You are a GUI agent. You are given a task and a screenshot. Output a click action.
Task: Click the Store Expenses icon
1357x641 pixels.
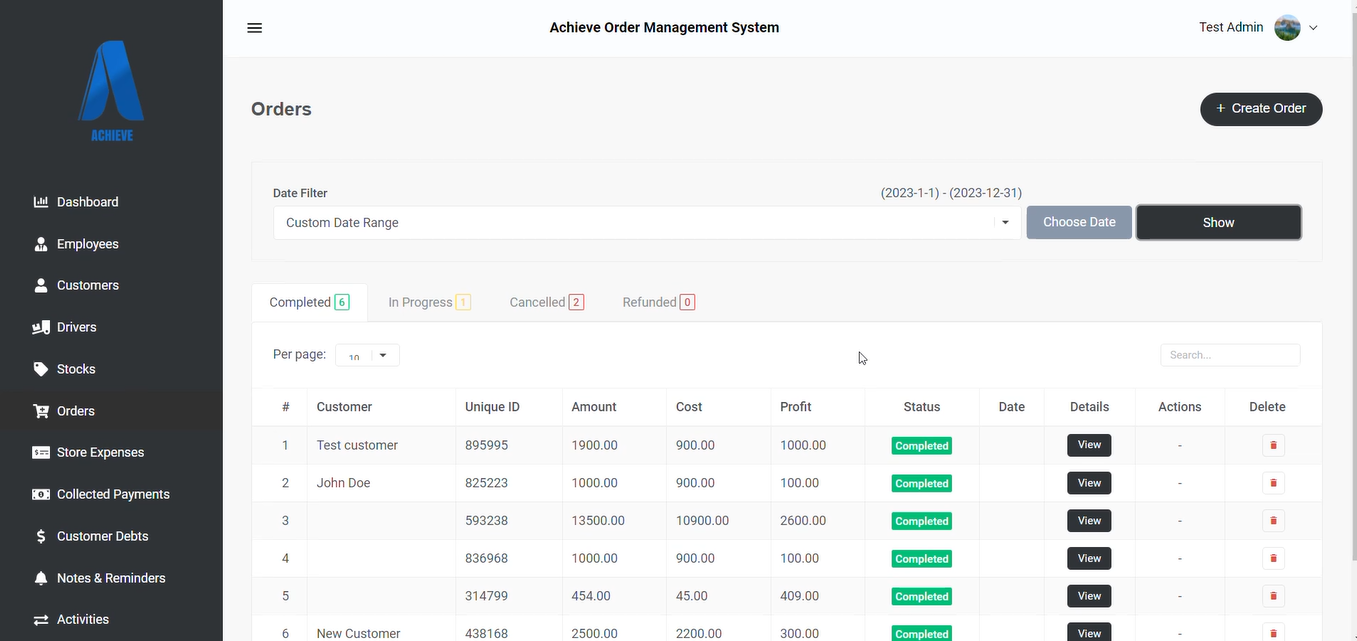41,453
